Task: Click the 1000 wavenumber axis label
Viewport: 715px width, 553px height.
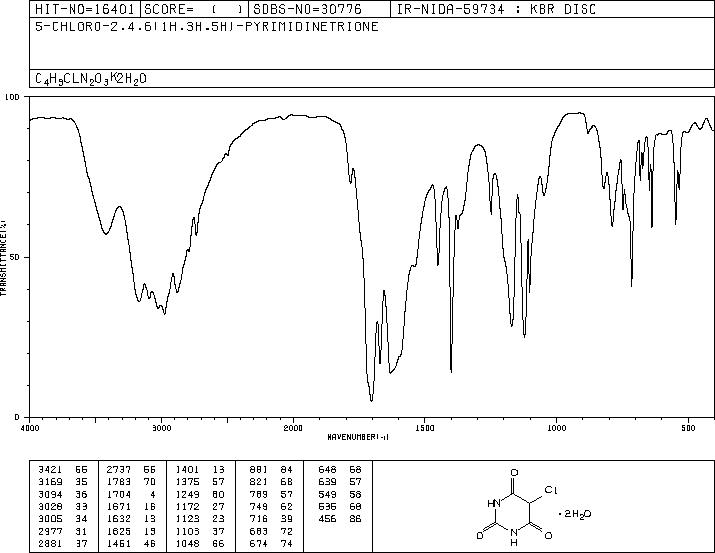Action: coord(556,428)
